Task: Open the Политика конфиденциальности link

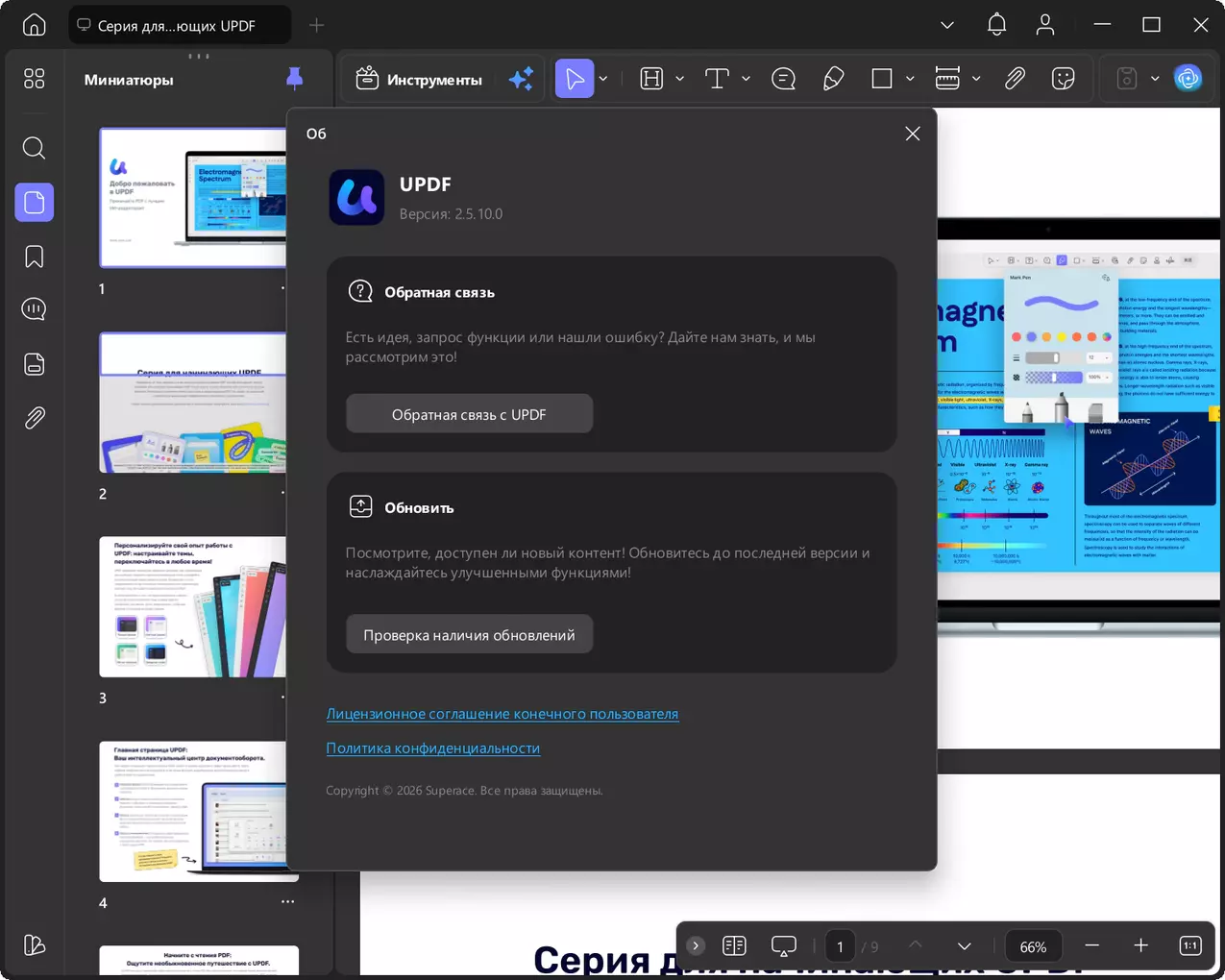Action: [433, 748]
